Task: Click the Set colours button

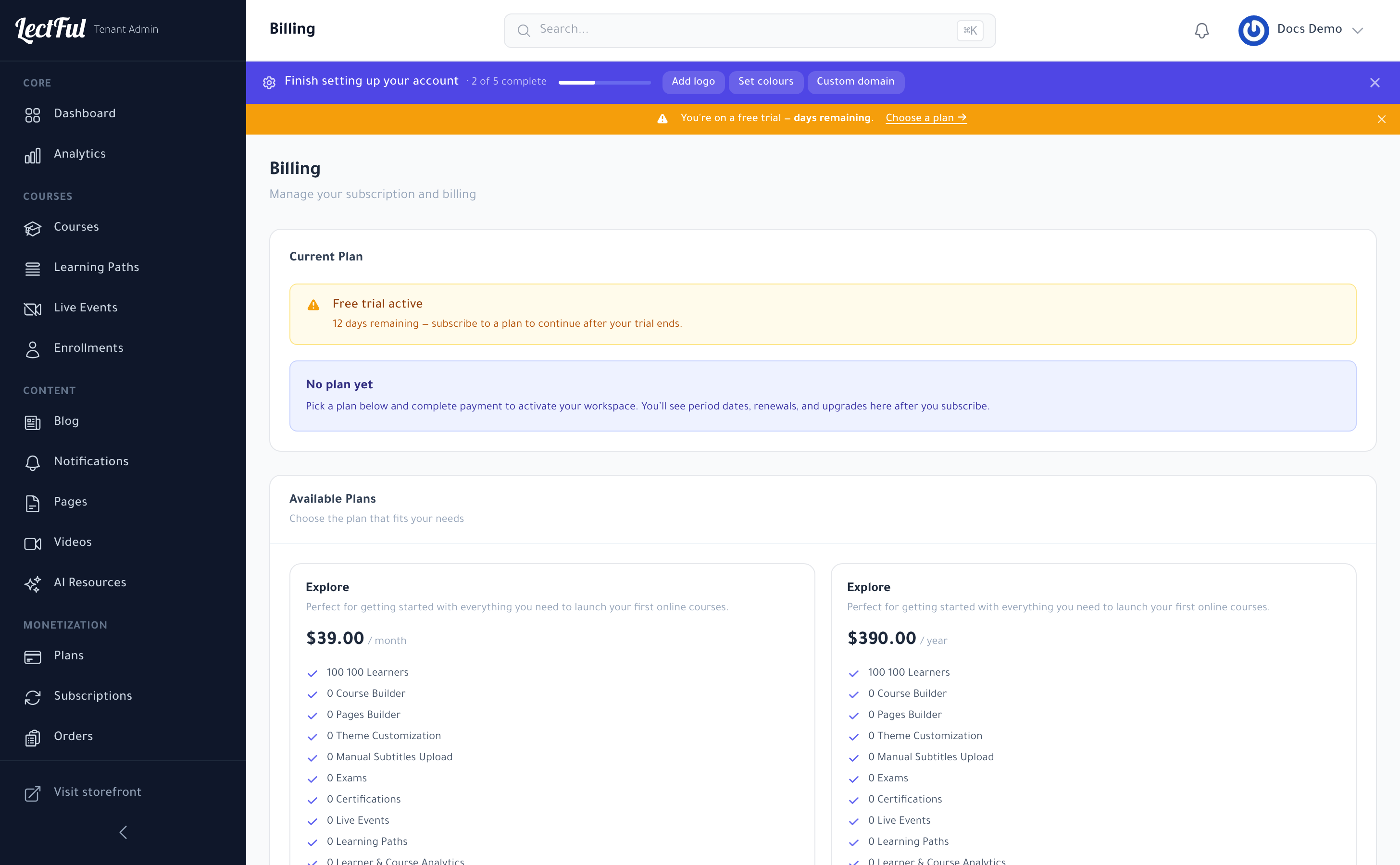Action: pyautogui.click(x=765, y=81)
